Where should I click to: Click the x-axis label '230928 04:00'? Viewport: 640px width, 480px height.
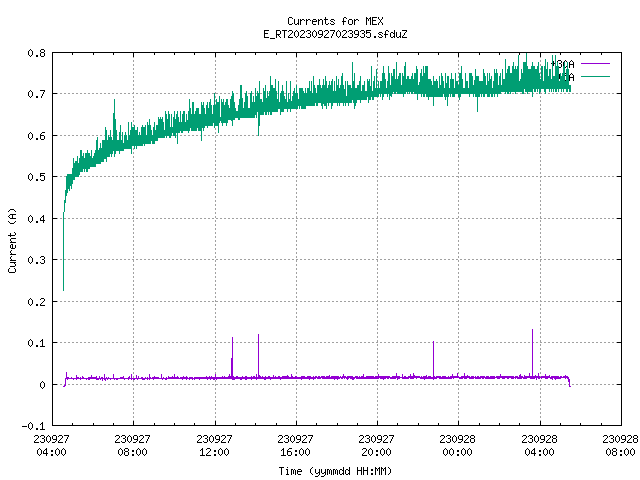pyautogui.click(x=540, y=446)
